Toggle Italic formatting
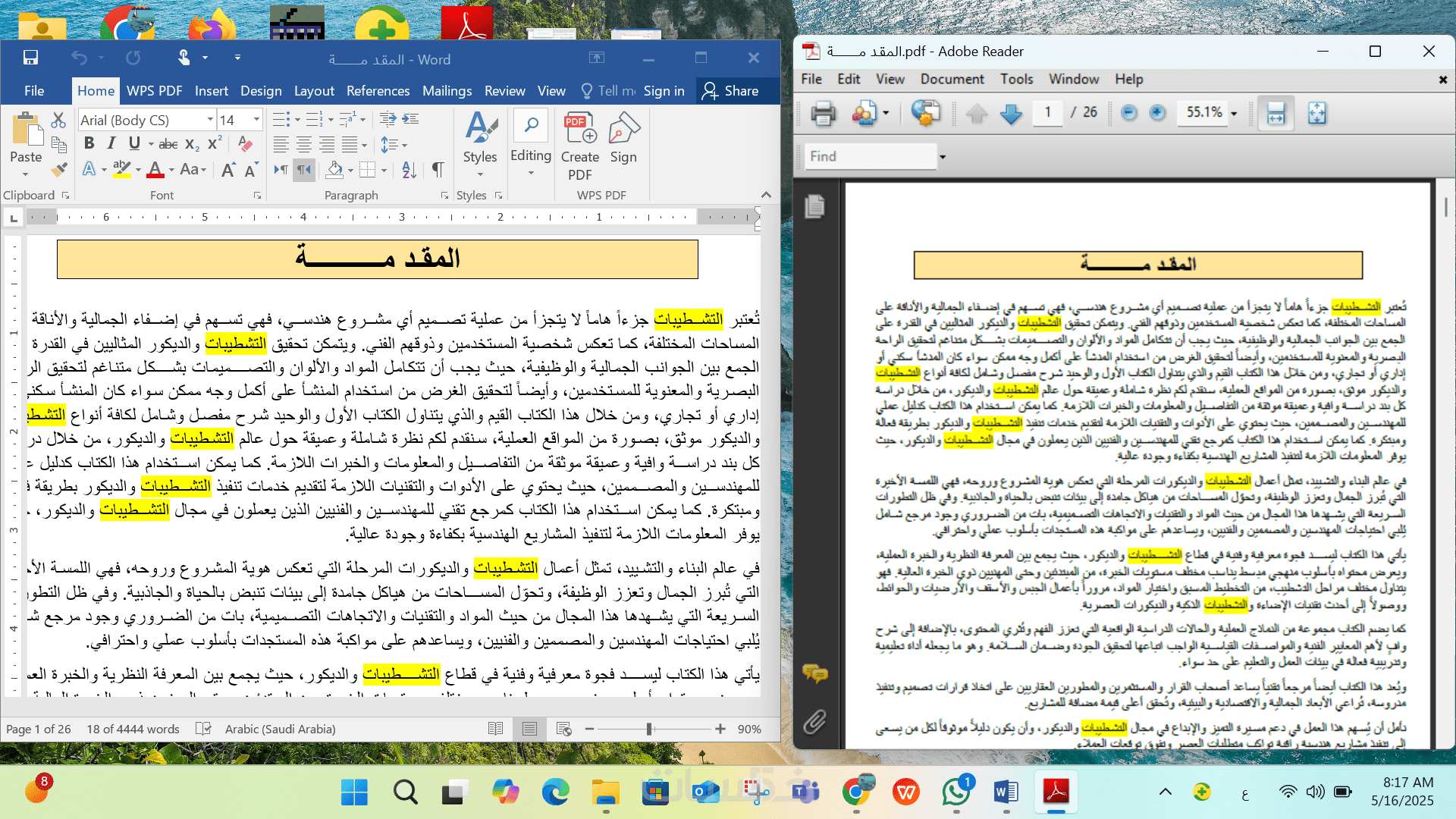This screenshot has width=1456, height=819. [x=111, y=143]
